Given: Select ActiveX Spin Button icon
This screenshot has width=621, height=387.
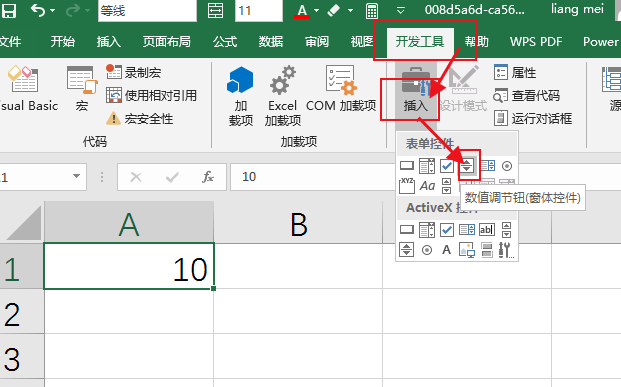Looking at the screenshot, I should pyautogui.click(x=407, y=250).
